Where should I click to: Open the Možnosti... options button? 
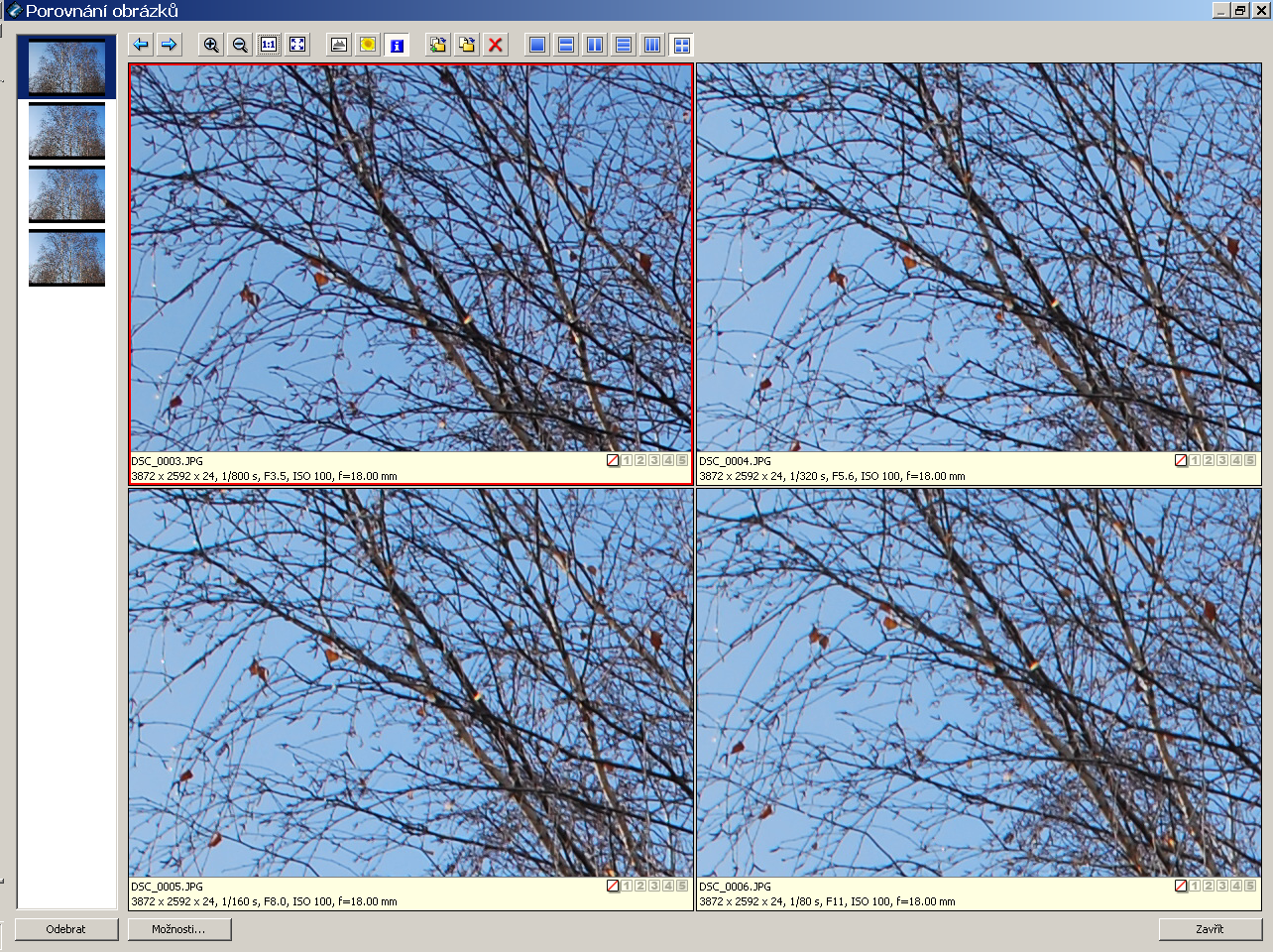click(179, 929)
